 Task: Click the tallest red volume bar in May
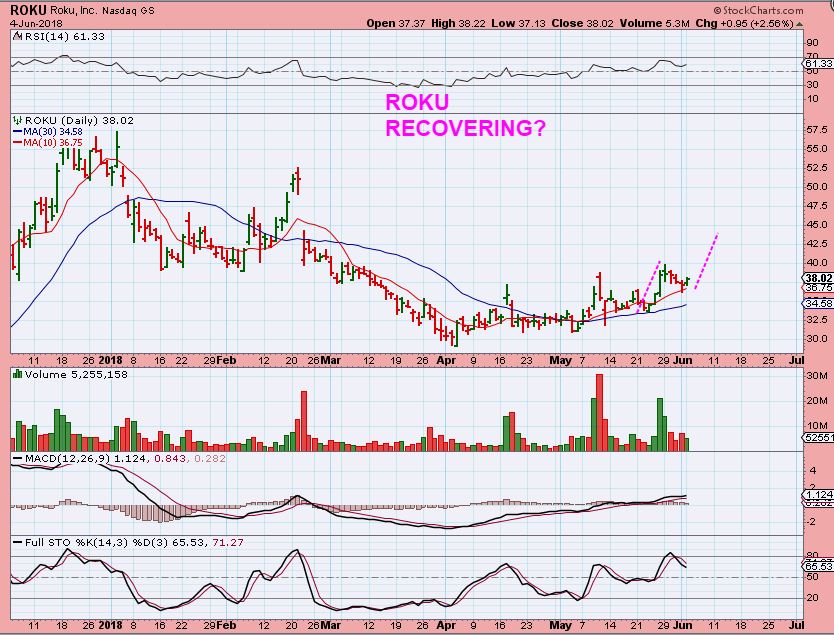pyautogui.click(x=599, y=413)
